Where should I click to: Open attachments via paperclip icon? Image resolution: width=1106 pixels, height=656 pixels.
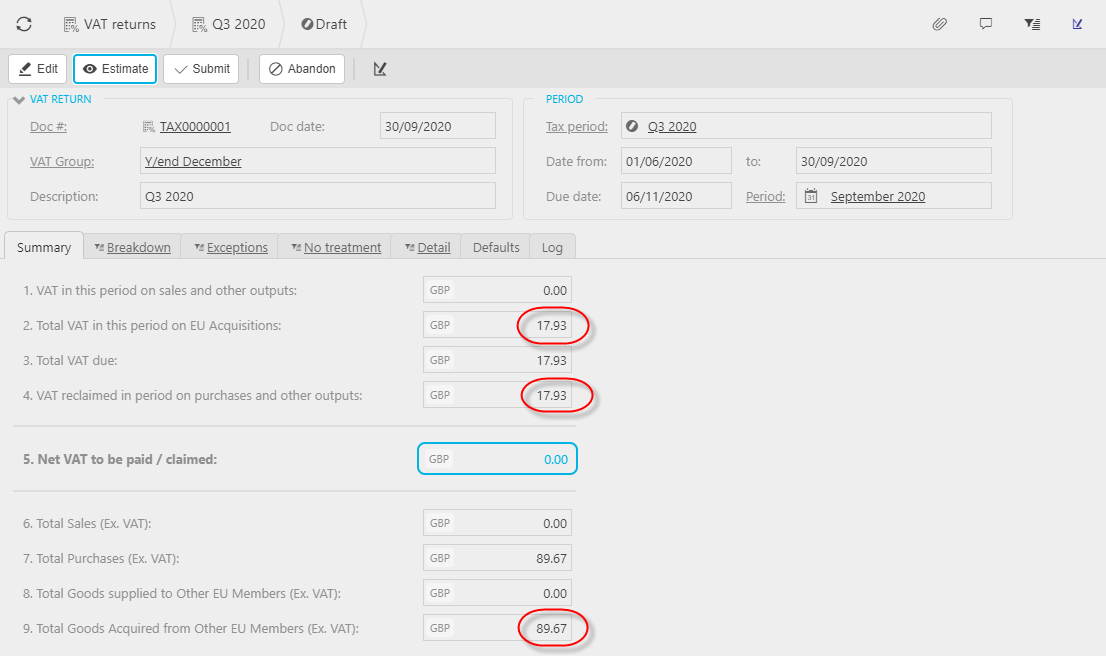tap(939, 24)
